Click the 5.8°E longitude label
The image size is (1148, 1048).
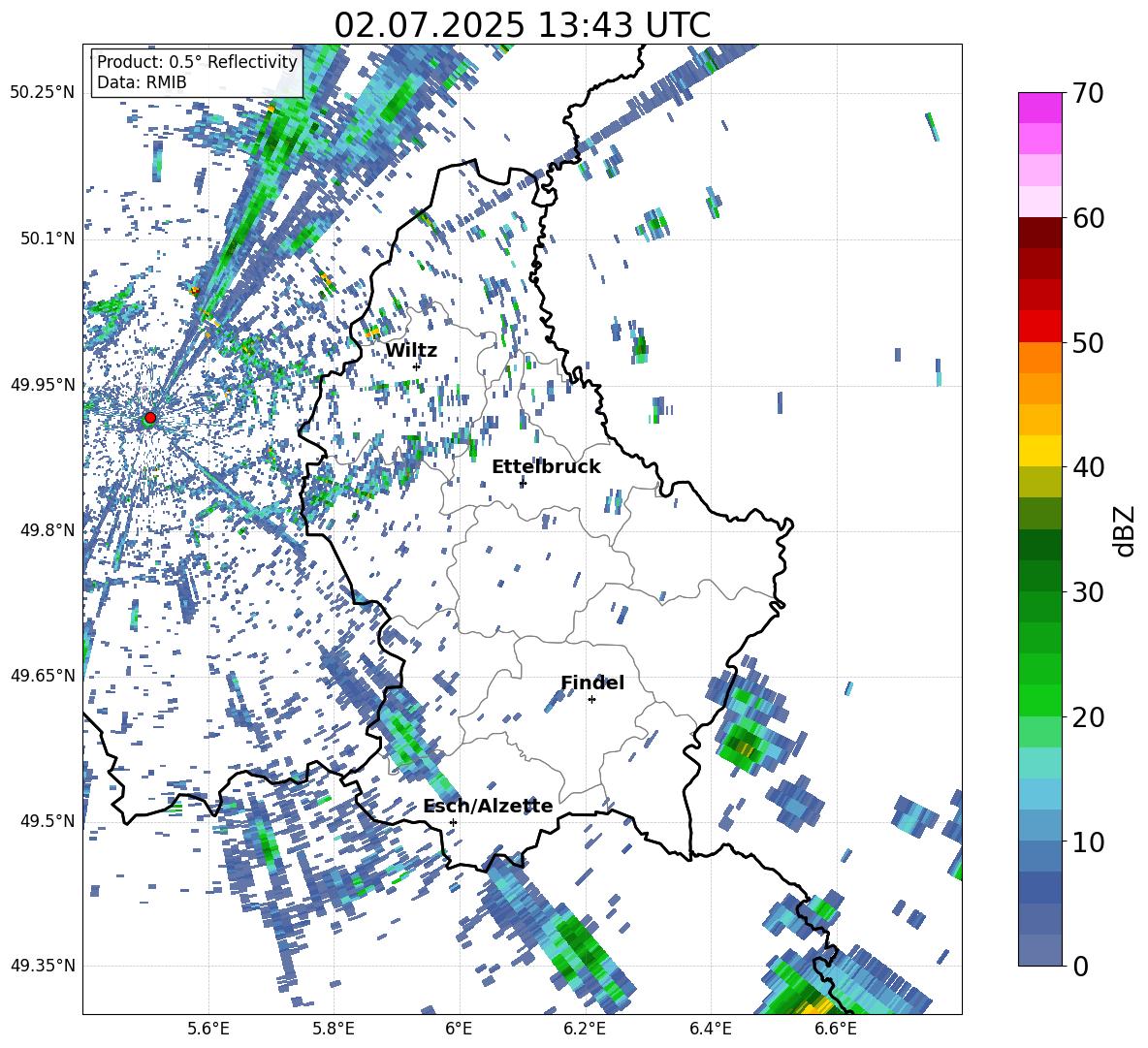334,1029
